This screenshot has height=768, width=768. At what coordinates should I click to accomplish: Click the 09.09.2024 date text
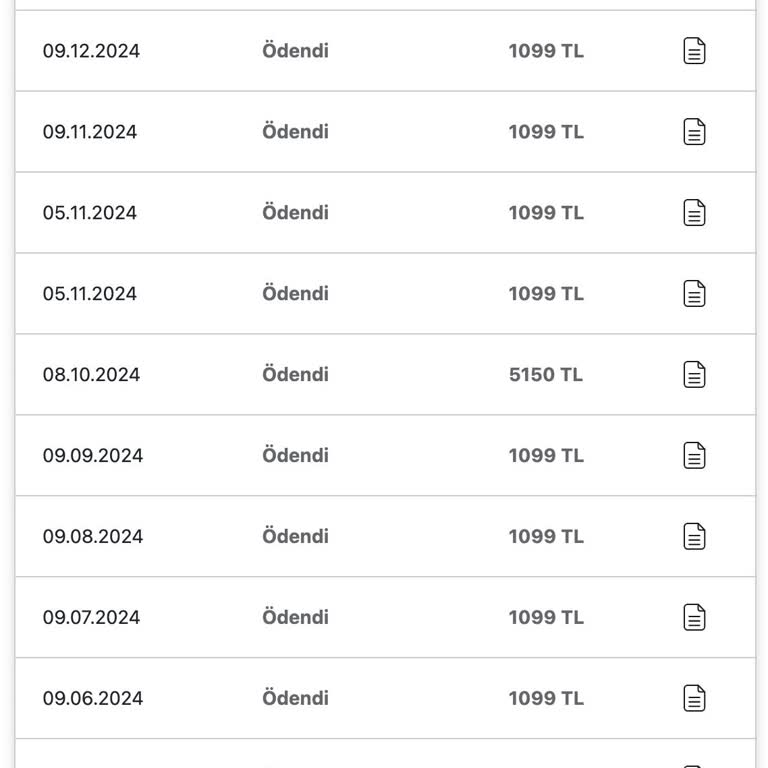pyautogui.click(x=93, y=456)
